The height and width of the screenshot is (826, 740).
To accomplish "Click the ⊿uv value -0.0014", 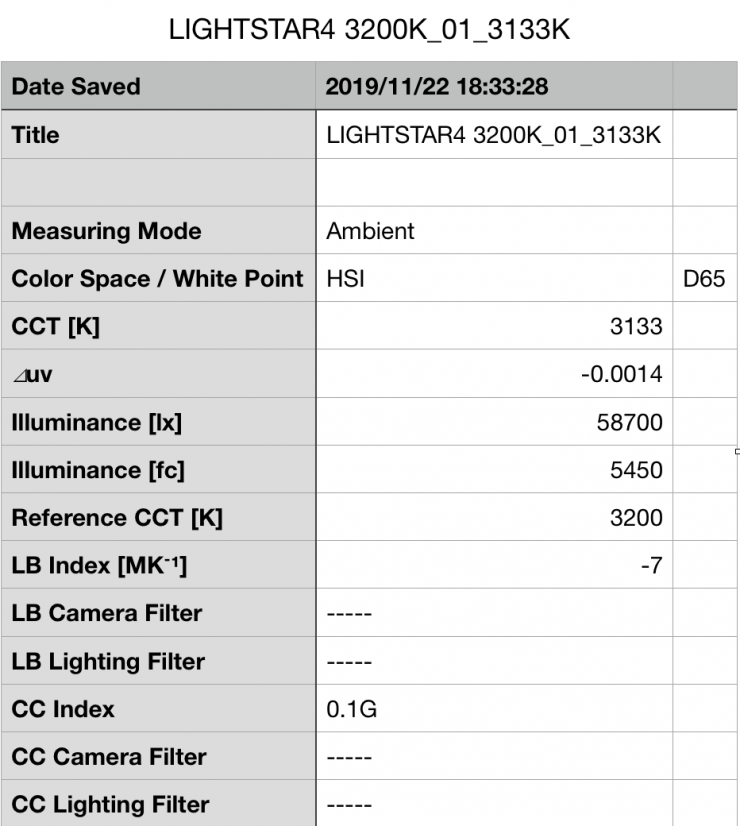I will coord(625,375).
